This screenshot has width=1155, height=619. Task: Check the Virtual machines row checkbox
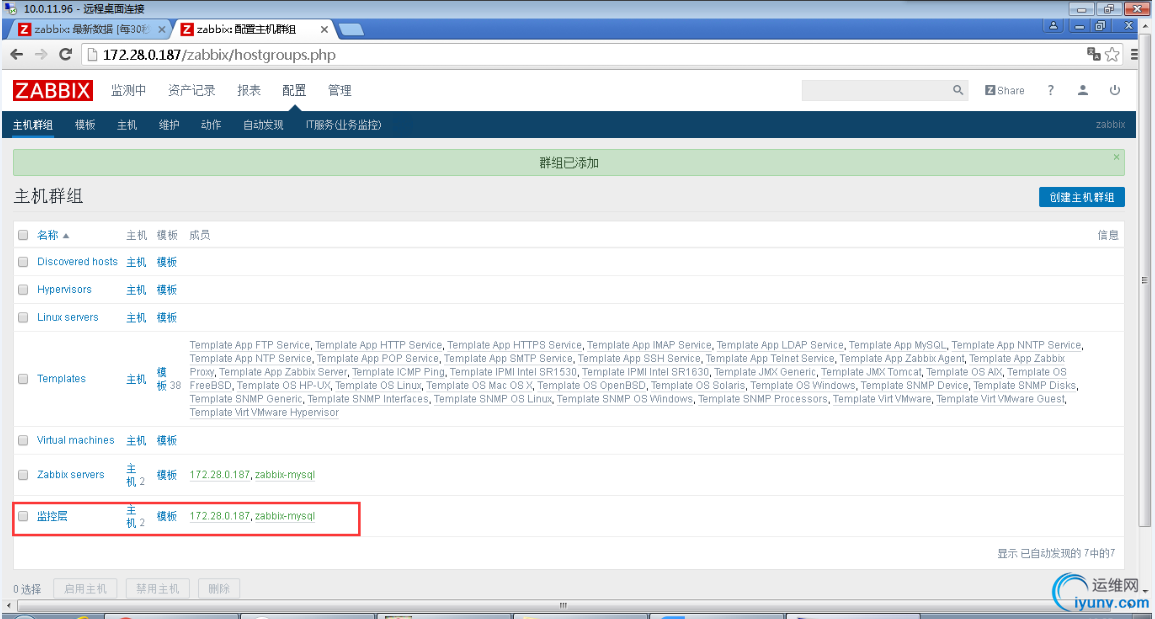click(23, 441)
